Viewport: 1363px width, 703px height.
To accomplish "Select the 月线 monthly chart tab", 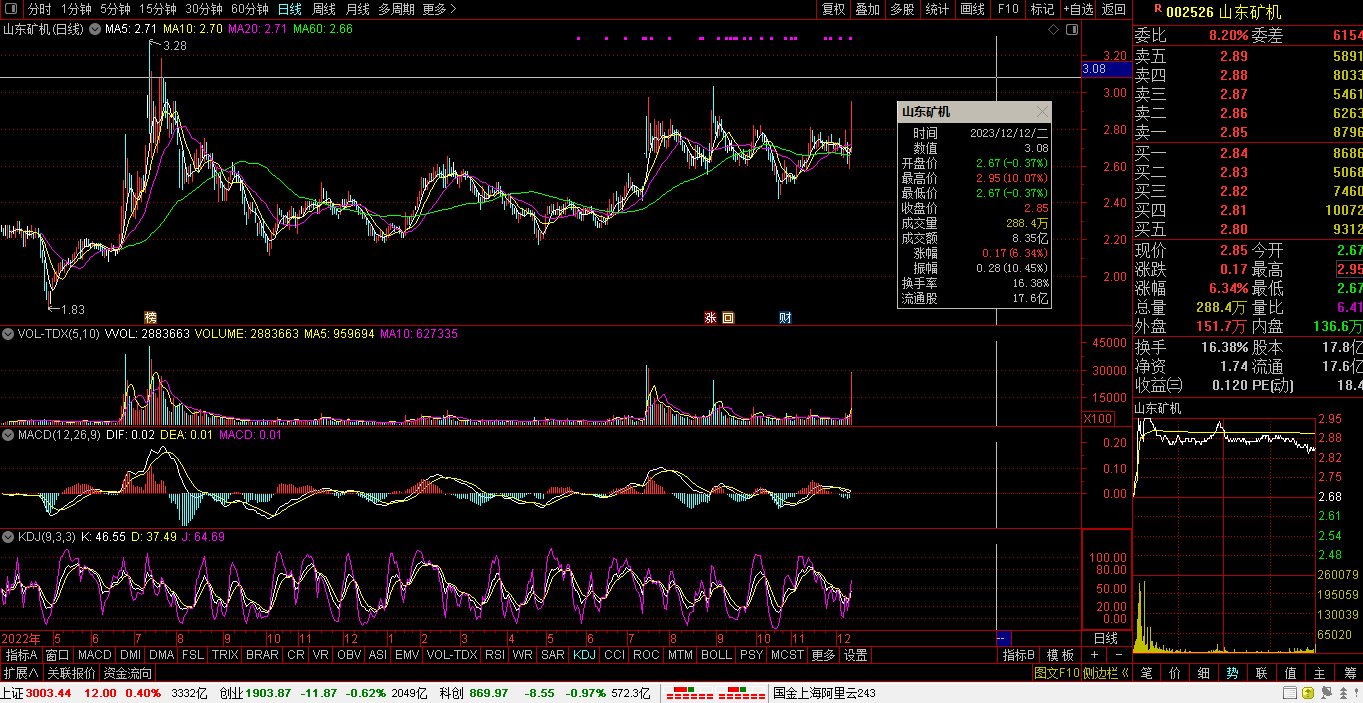I will coord(357,9).
